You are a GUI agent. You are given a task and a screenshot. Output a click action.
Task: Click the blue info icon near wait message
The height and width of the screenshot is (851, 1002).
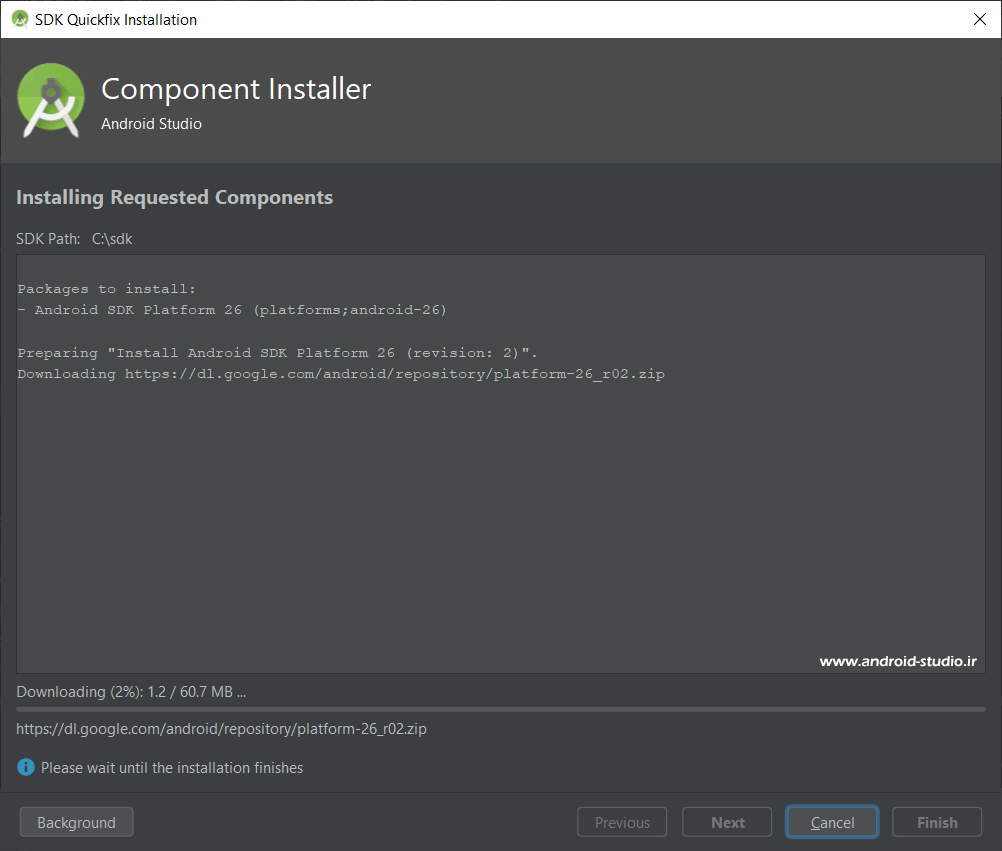click(x=26, y=767)
